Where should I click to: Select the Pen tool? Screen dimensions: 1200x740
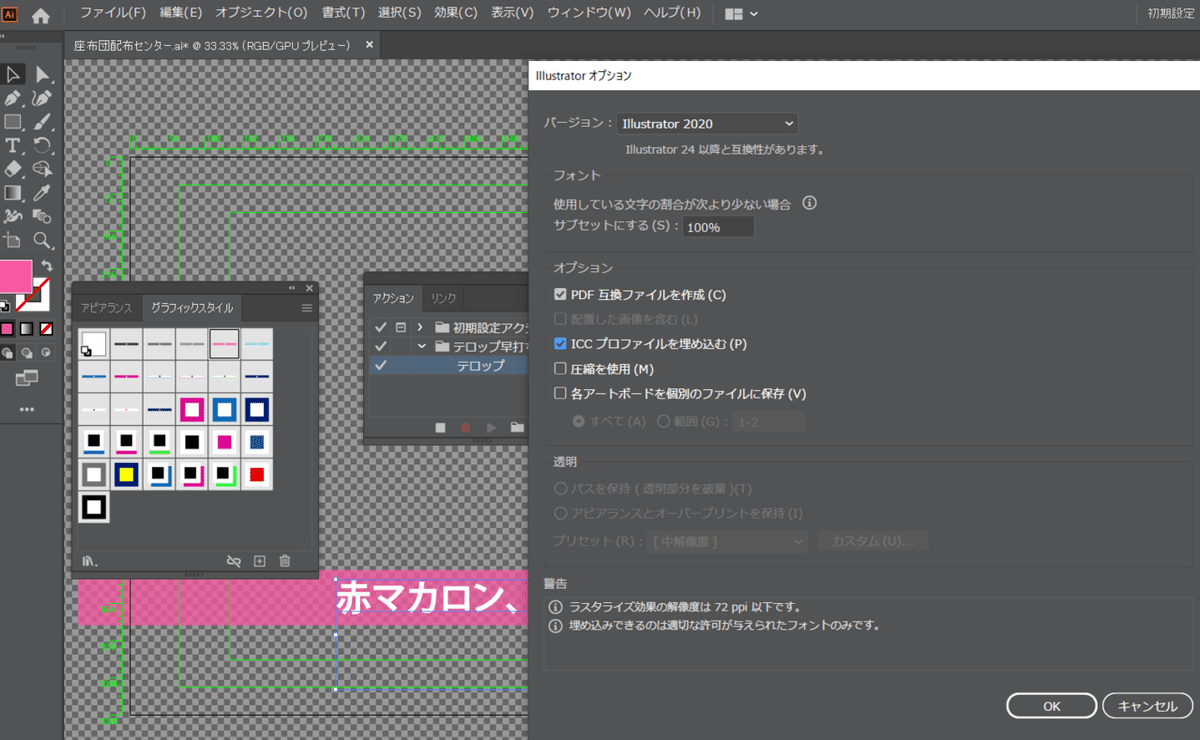coord(13,98)
